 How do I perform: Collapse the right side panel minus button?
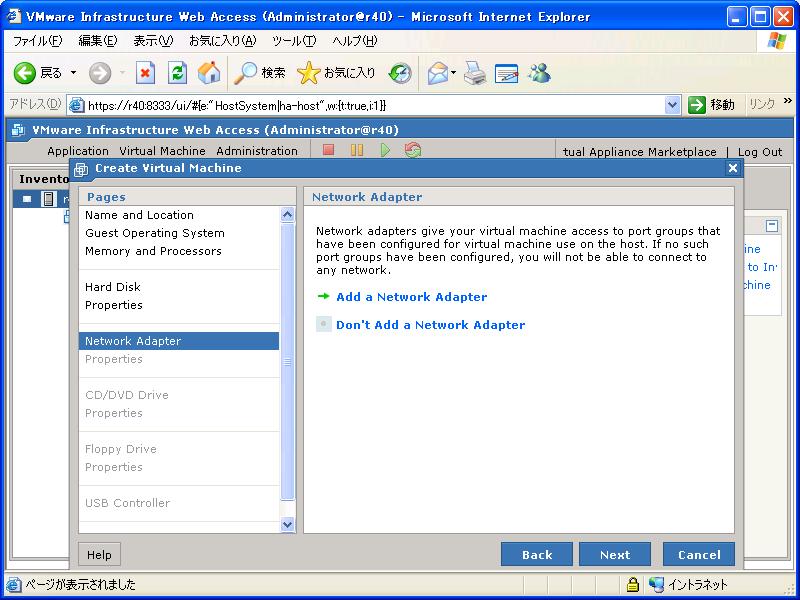[x=772, y=226]
